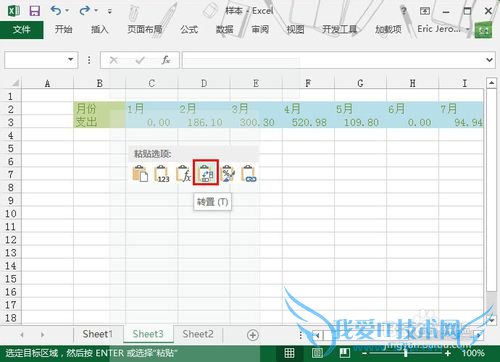500x362 pixels.
Task: Switch to the 视图 ribbon tab
Action: point(295,30)
